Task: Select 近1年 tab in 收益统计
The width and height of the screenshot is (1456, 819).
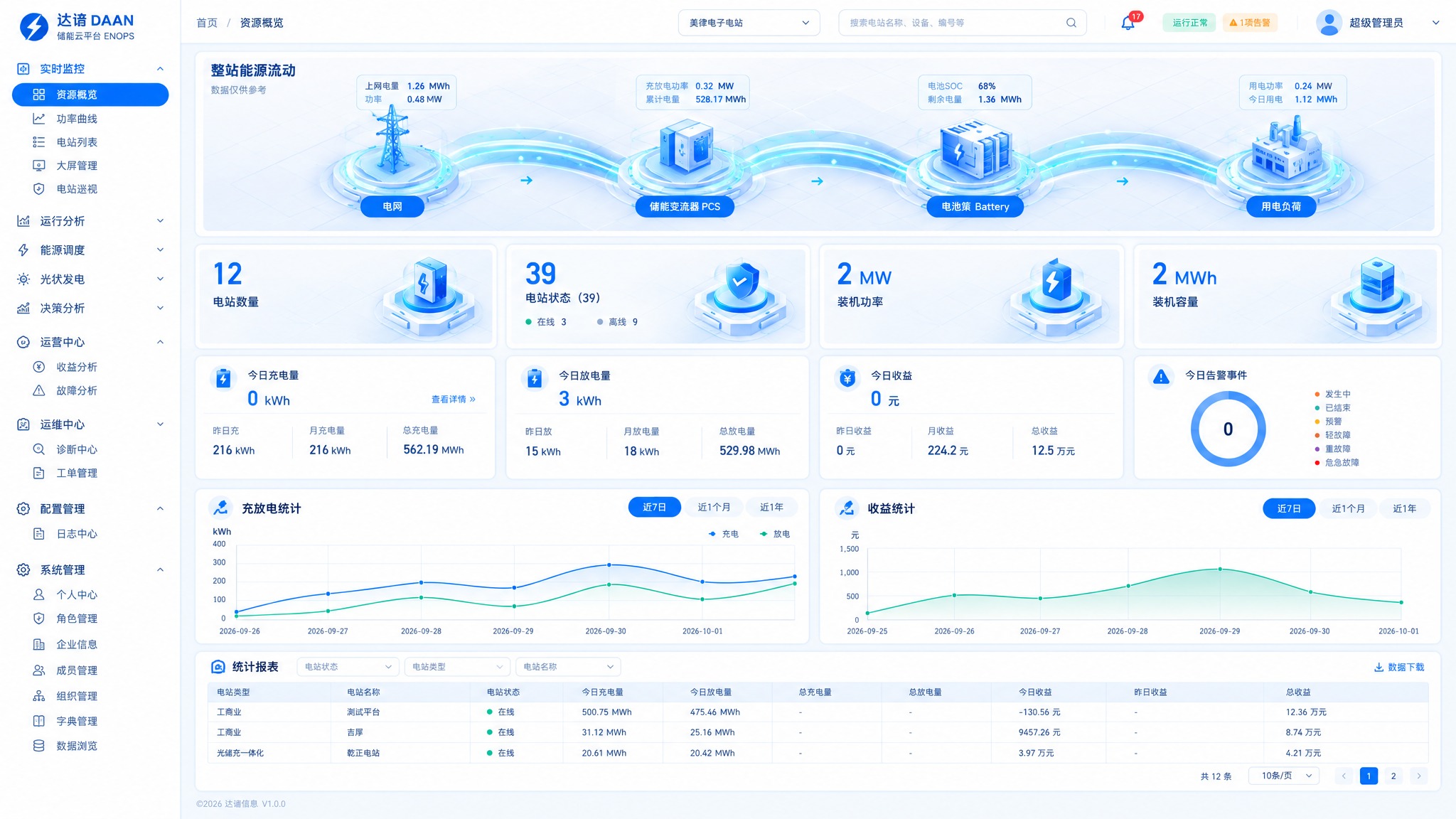Action: point(1404,508)
